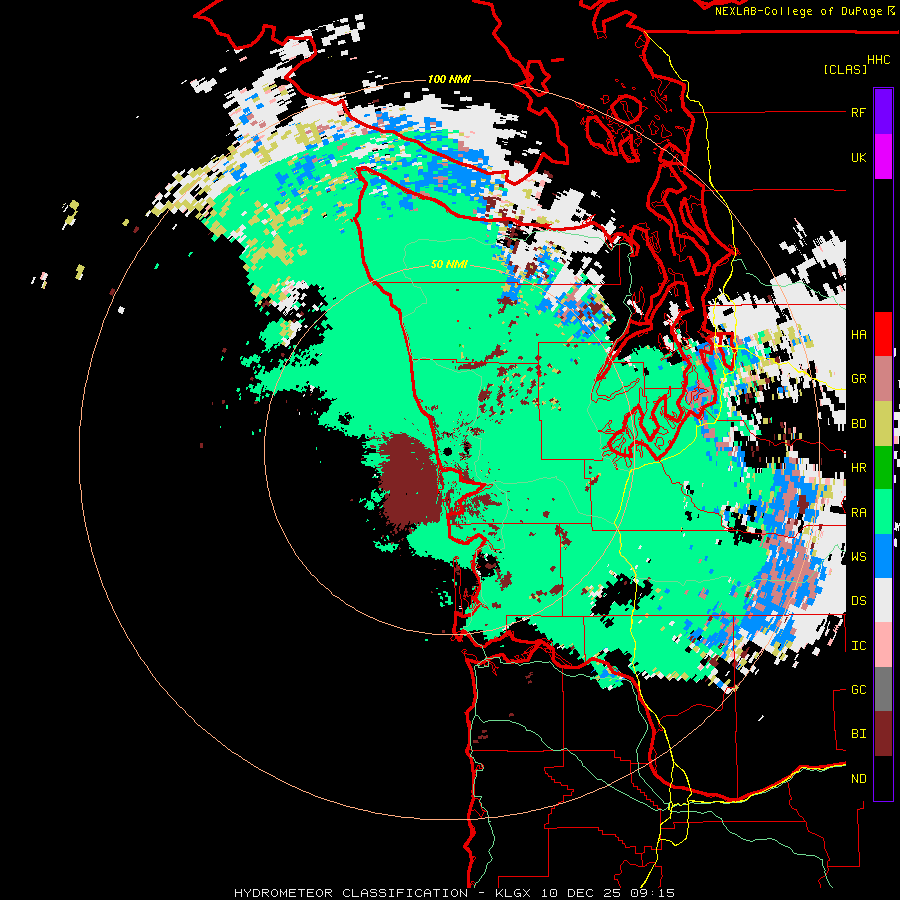This screenshot has height=900, width=900.
Task: Click the HR legend label
Action: (x=858, y=468)
